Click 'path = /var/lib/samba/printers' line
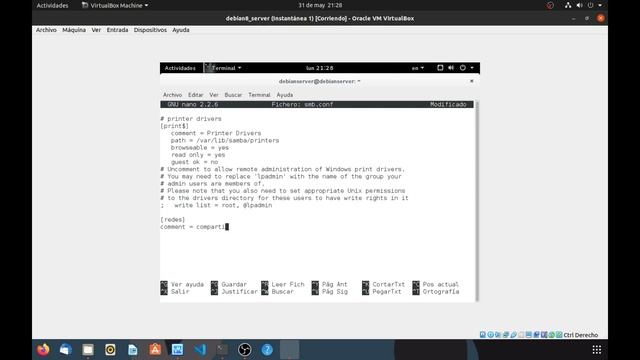 (225, 140)
